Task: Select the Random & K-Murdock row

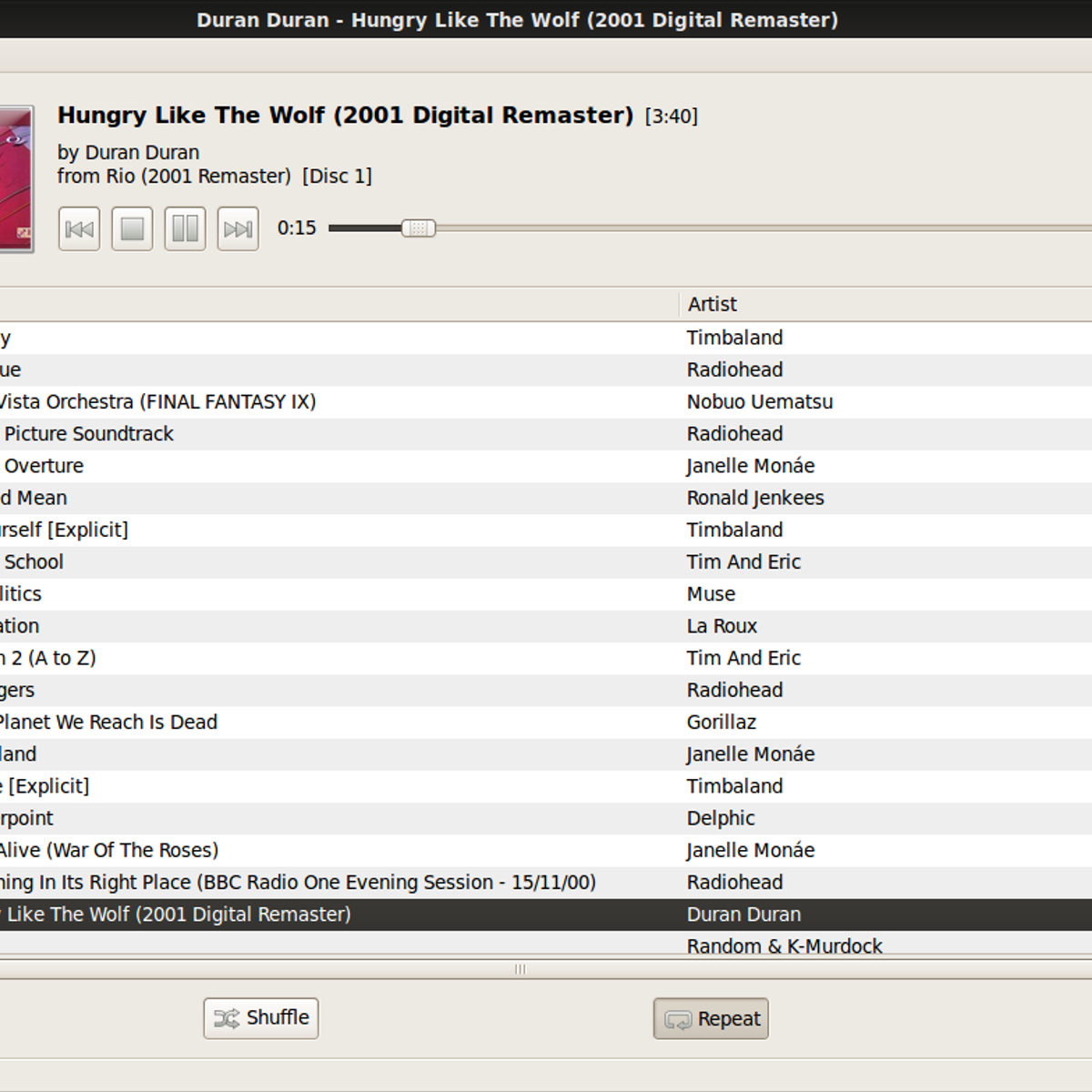Action: tap(546, 944)
